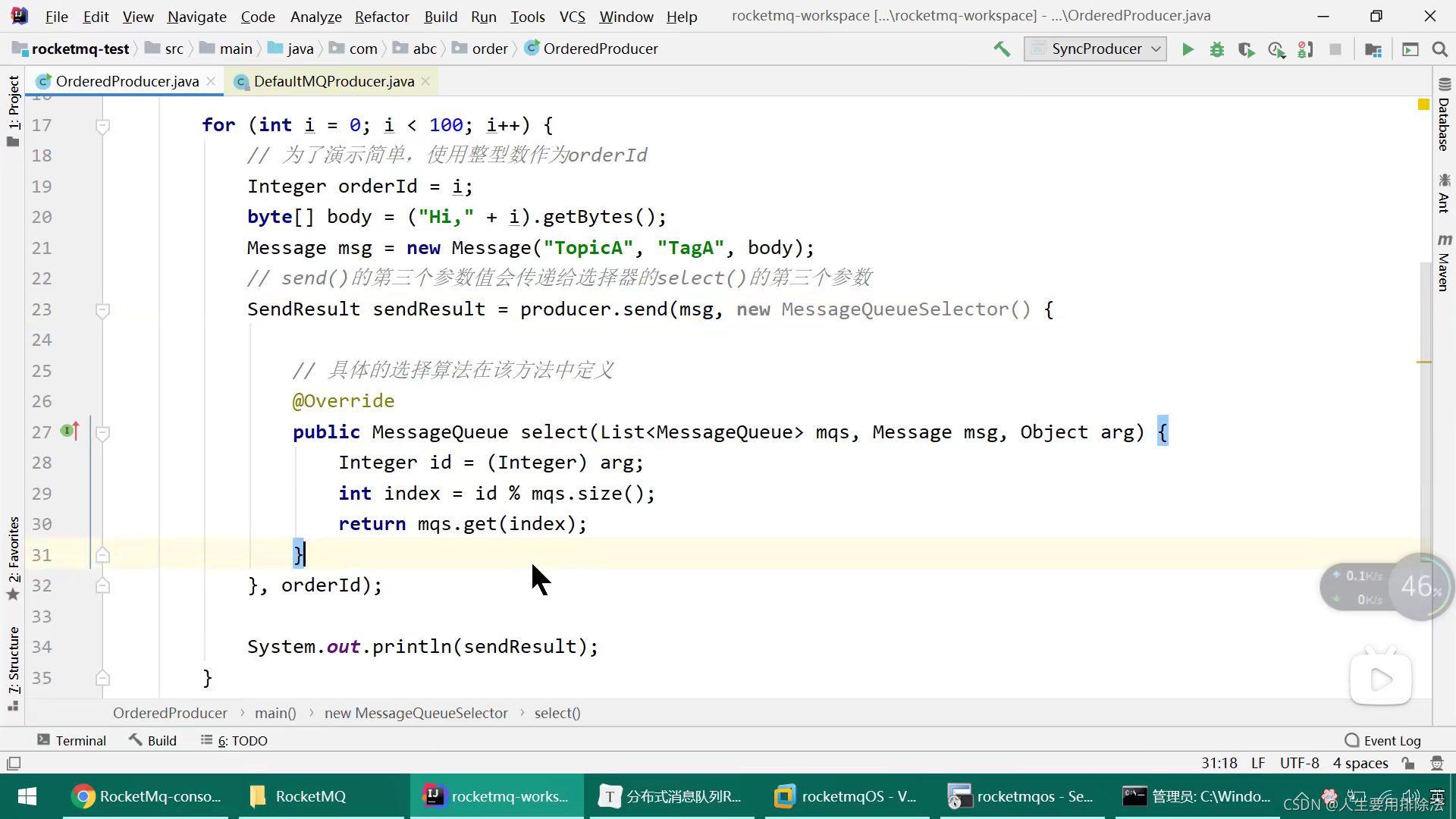Open the File menu
This screenshot has height=819, width=1456.
coord(56,16)
